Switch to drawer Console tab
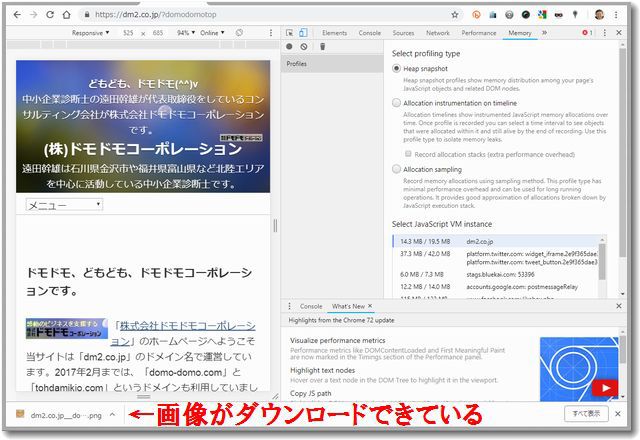Image resolution: width=640 pixels, height=440 pixels. click(311, 306)
